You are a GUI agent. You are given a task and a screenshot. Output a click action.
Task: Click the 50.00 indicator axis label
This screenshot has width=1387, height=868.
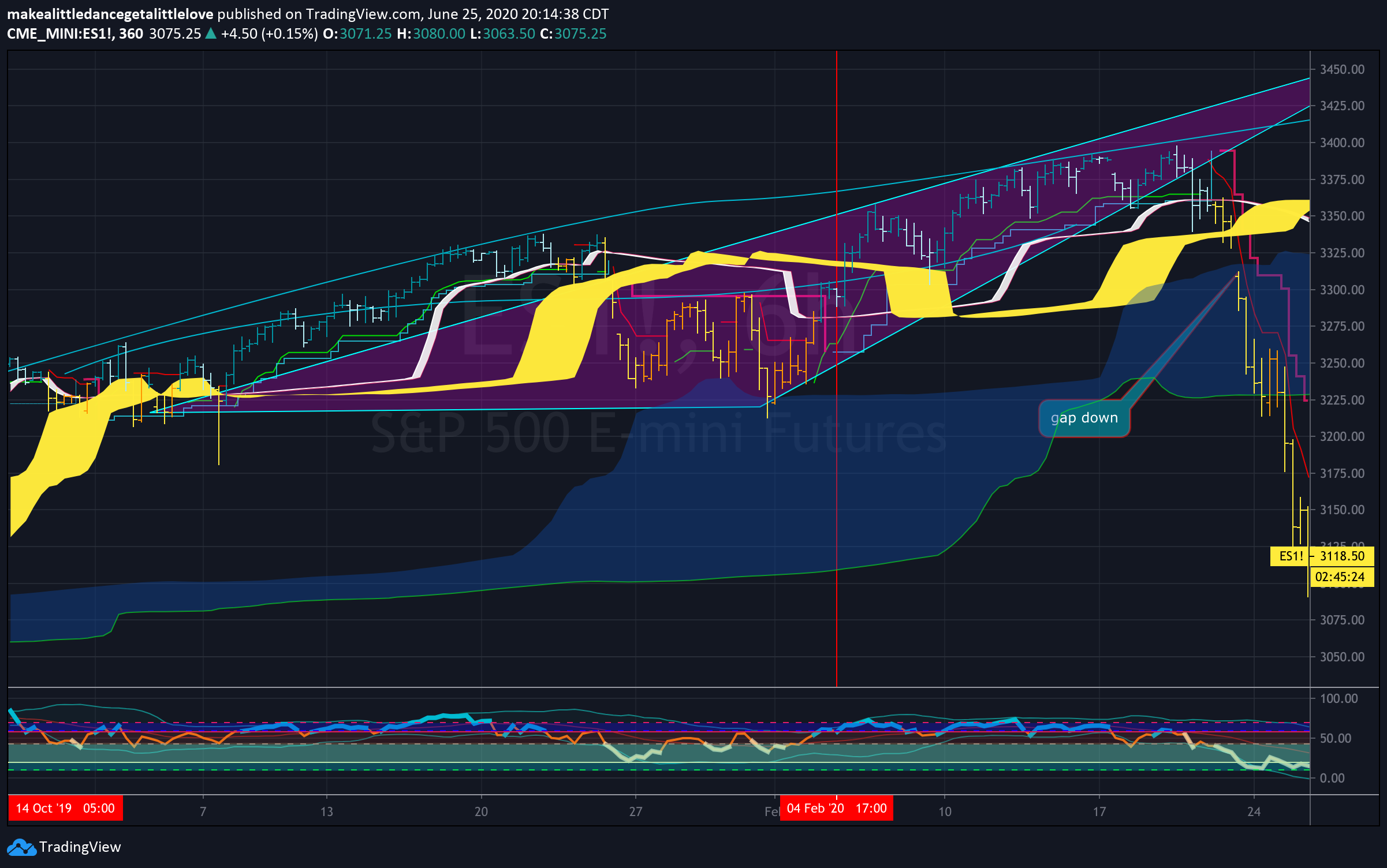pos(1336,738)
